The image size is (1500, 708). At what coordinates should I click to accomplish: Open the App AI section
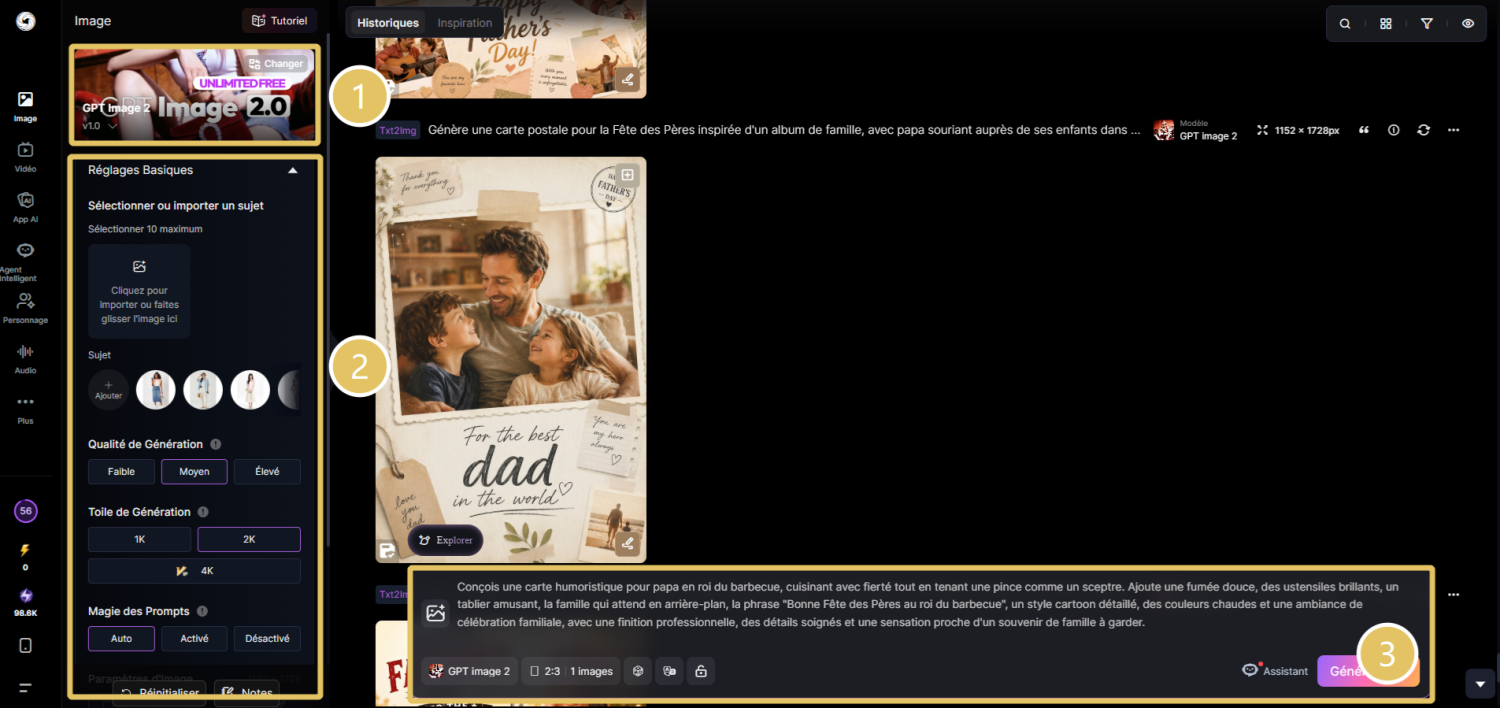pos(25,207)
